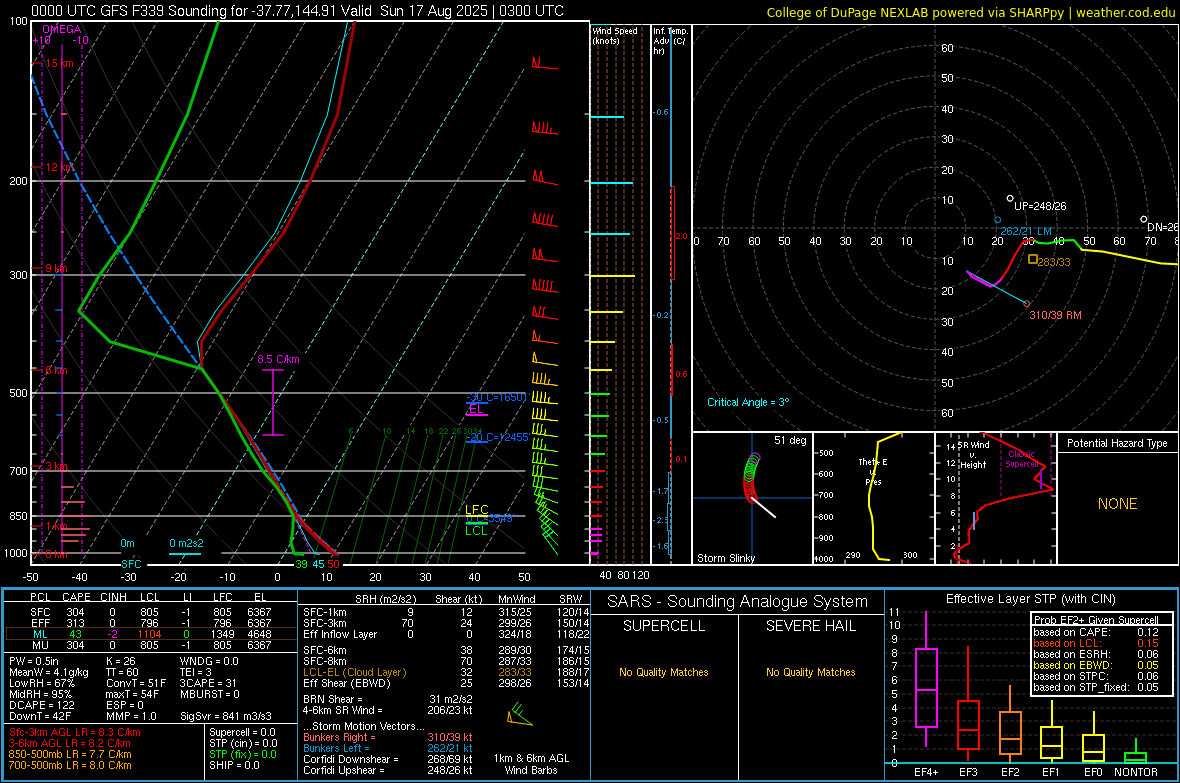Click the Critical Angle = 3° text
Image resolution: width=1180 pixels, height=783 pixels.
click(748, 402)
